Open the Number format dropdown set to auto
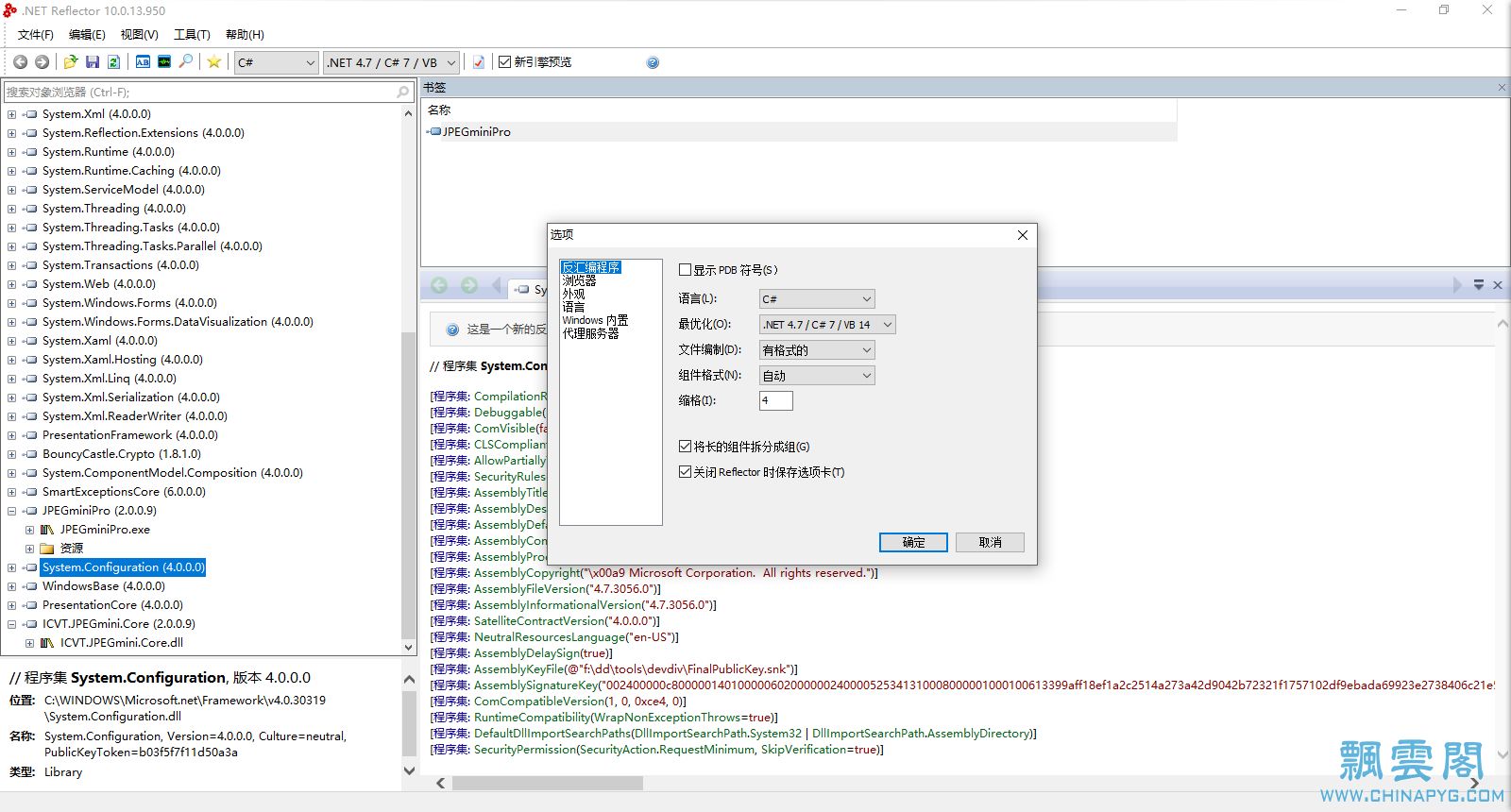The image size is (1511, 812). (817, 376)
